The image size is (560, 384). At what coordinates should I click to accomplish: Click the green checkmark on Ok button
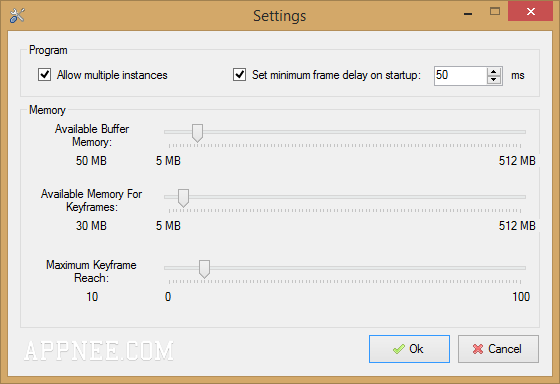[x=399, y=349]
